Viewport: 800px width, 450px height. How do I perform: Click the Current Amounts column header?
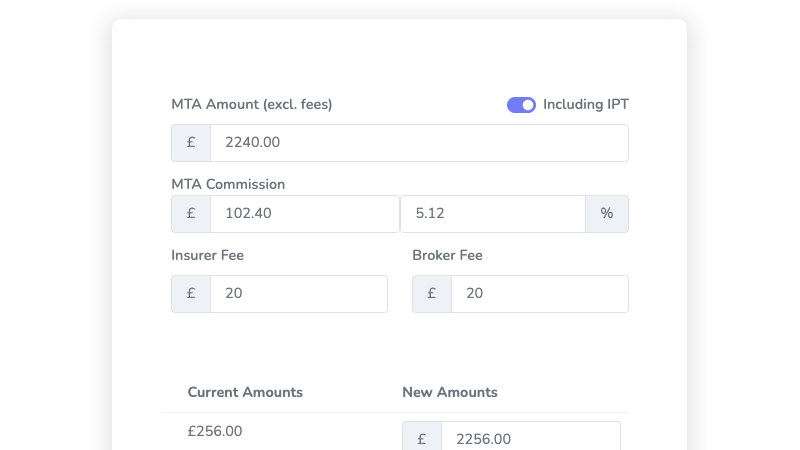tap(245, 392)
